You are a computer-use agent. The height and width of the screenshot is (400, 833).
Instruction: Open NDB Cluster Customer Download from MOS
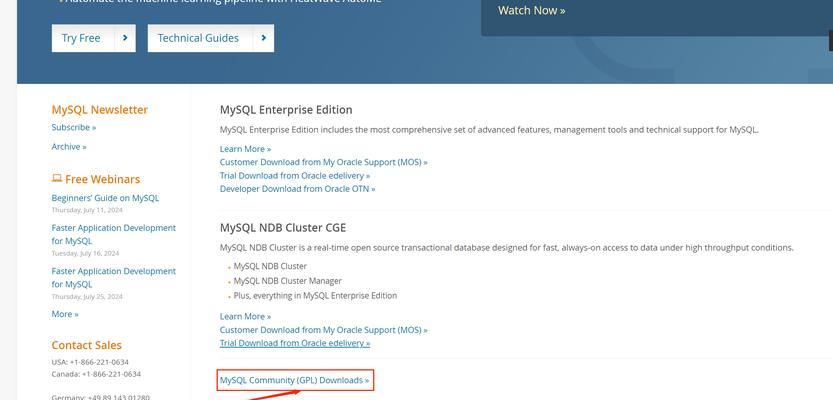tap(324, 330)
